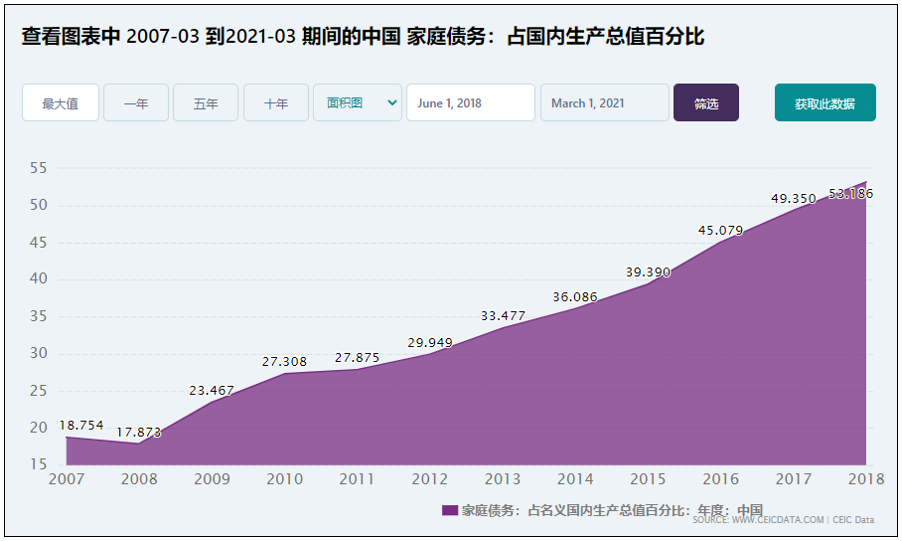
Task: Pick the 十年 range button
Action: [x=276, y=102]
